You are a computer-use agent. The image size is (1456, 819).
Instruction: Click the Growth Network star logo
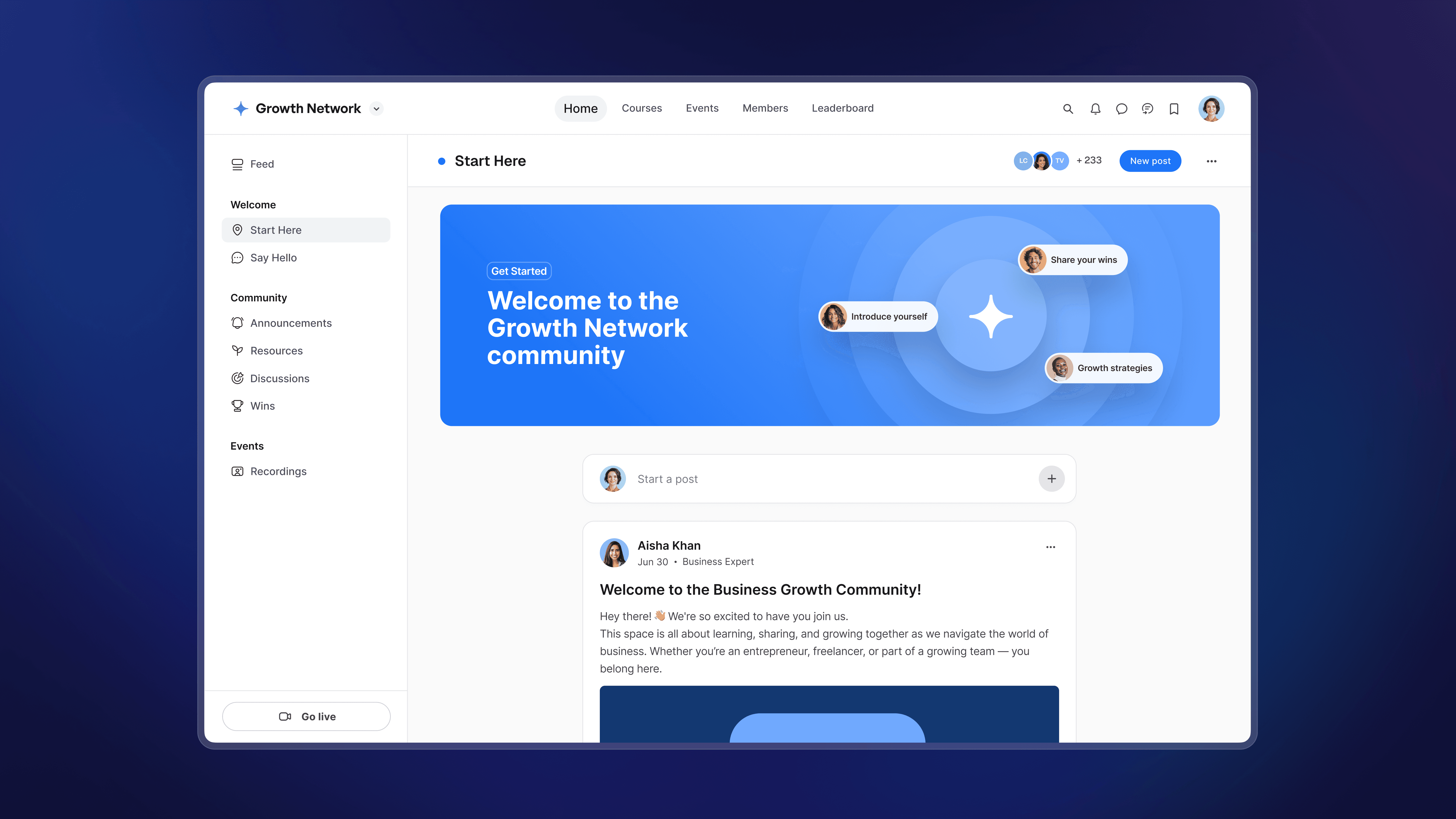pyautogui.click(x=241, y=108)
